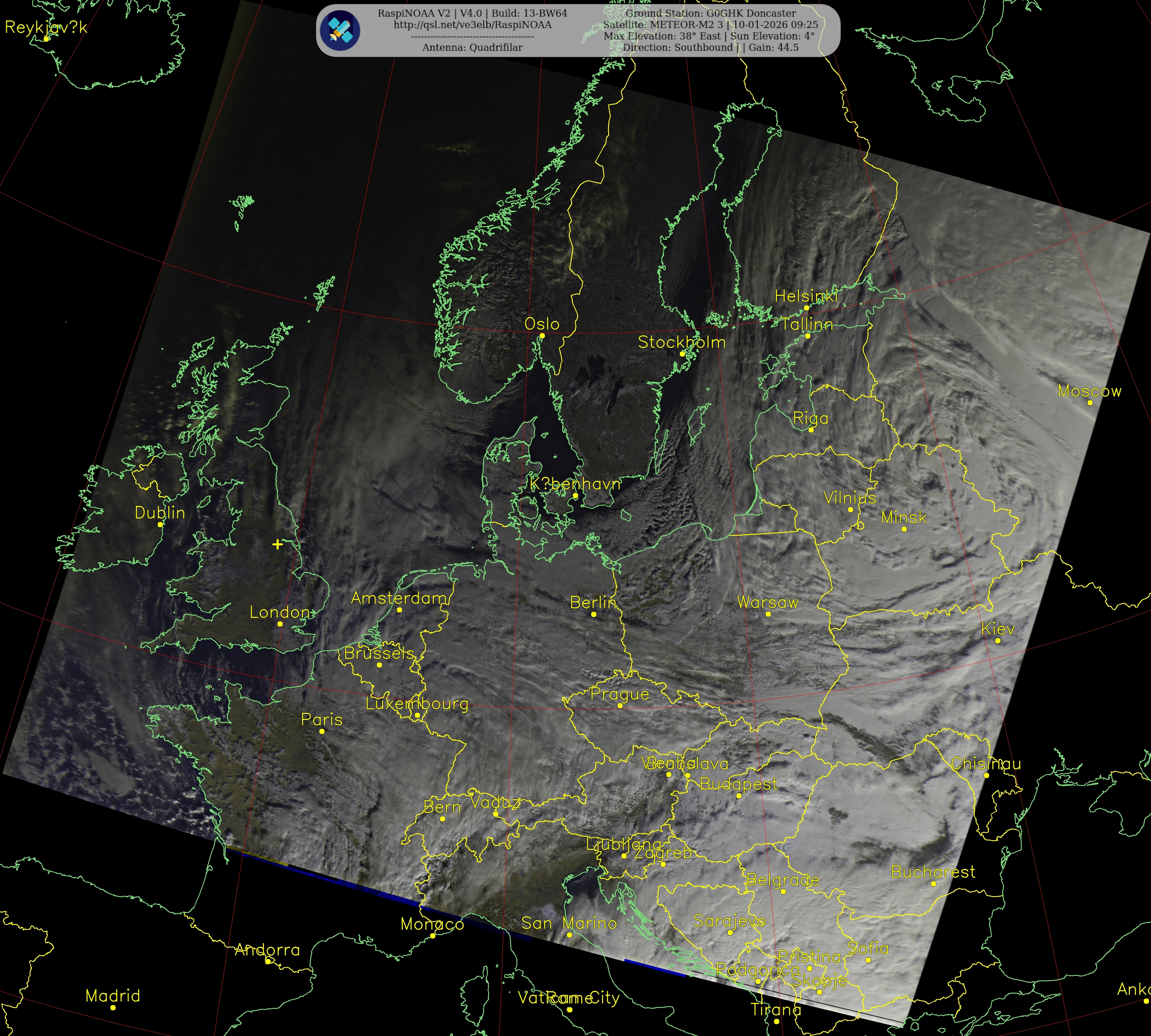Screen dimensions: 1151x1036
Task: Click the Reykjavik city dot marker
Action: pyautogui.click(x=47, y=39)
